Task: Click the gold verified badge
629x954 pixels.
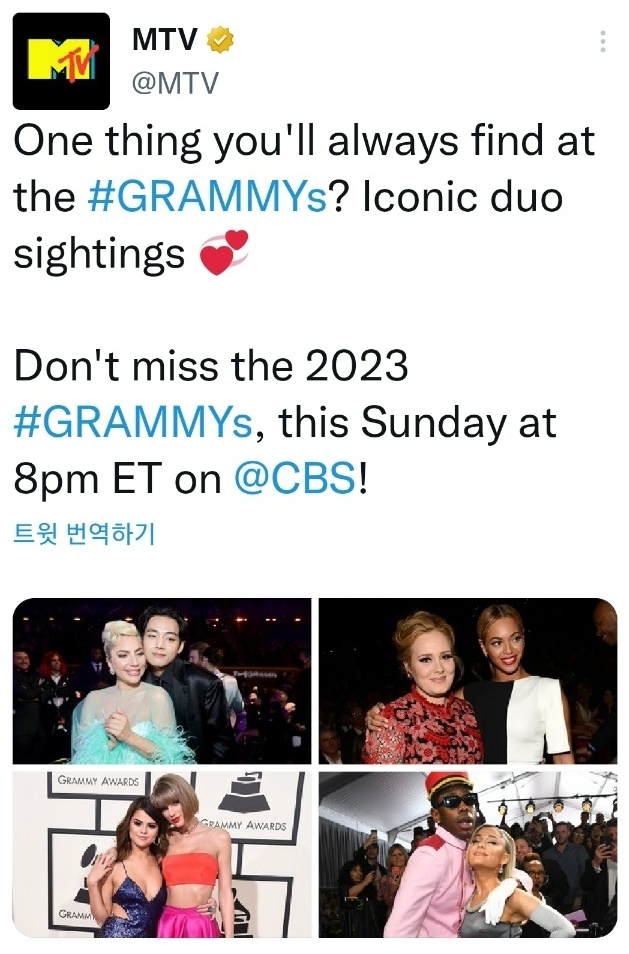Action: tap(220, 40)
